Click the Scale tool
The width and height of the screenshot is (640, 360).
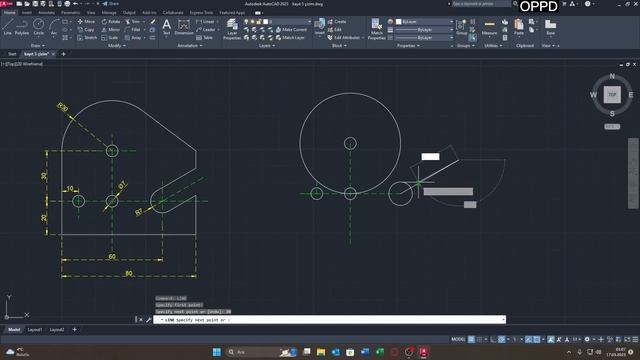click(109, 38)
